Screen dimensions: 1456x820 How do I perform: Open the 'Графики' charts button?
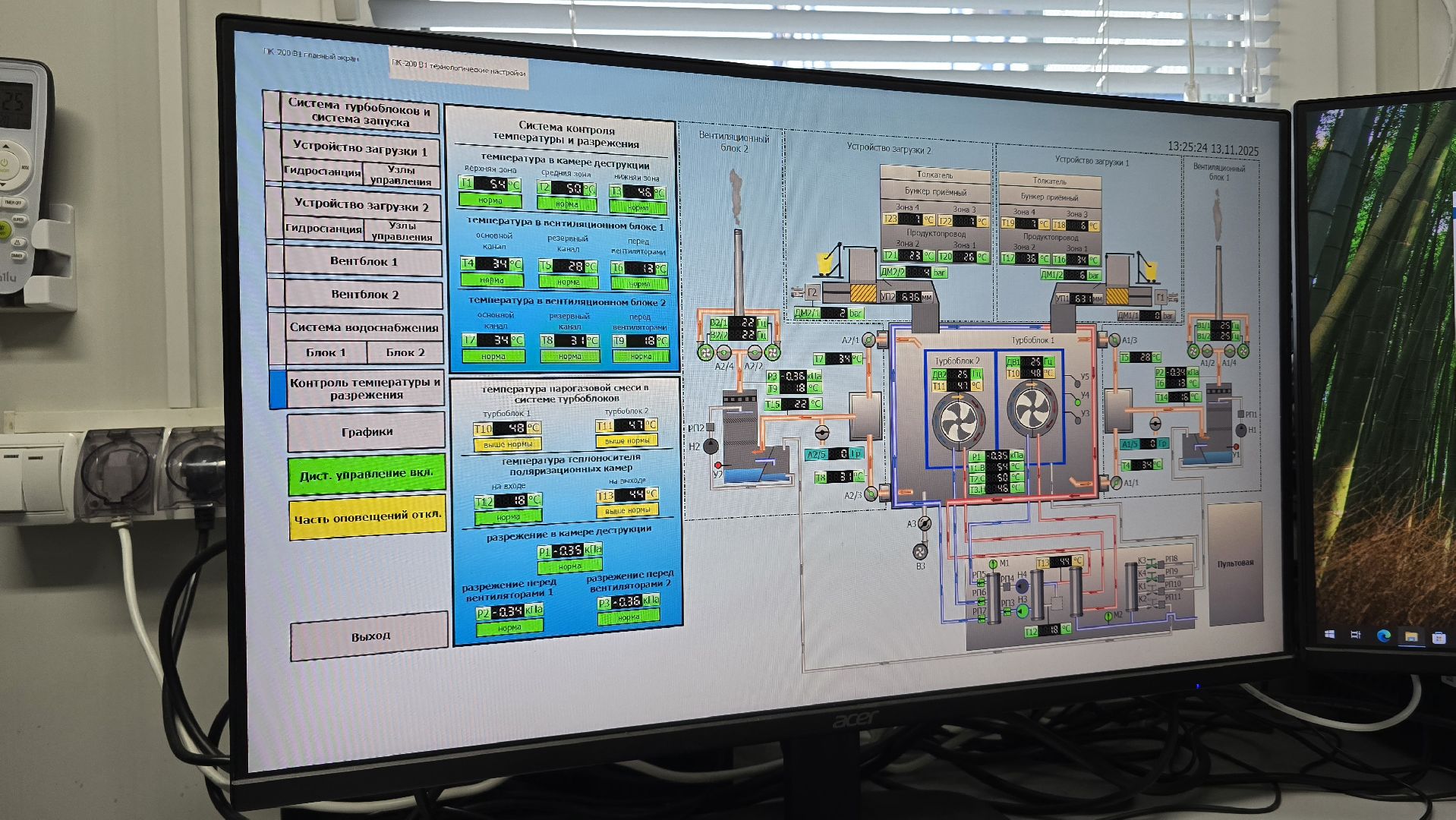click(x=367, y=431)
